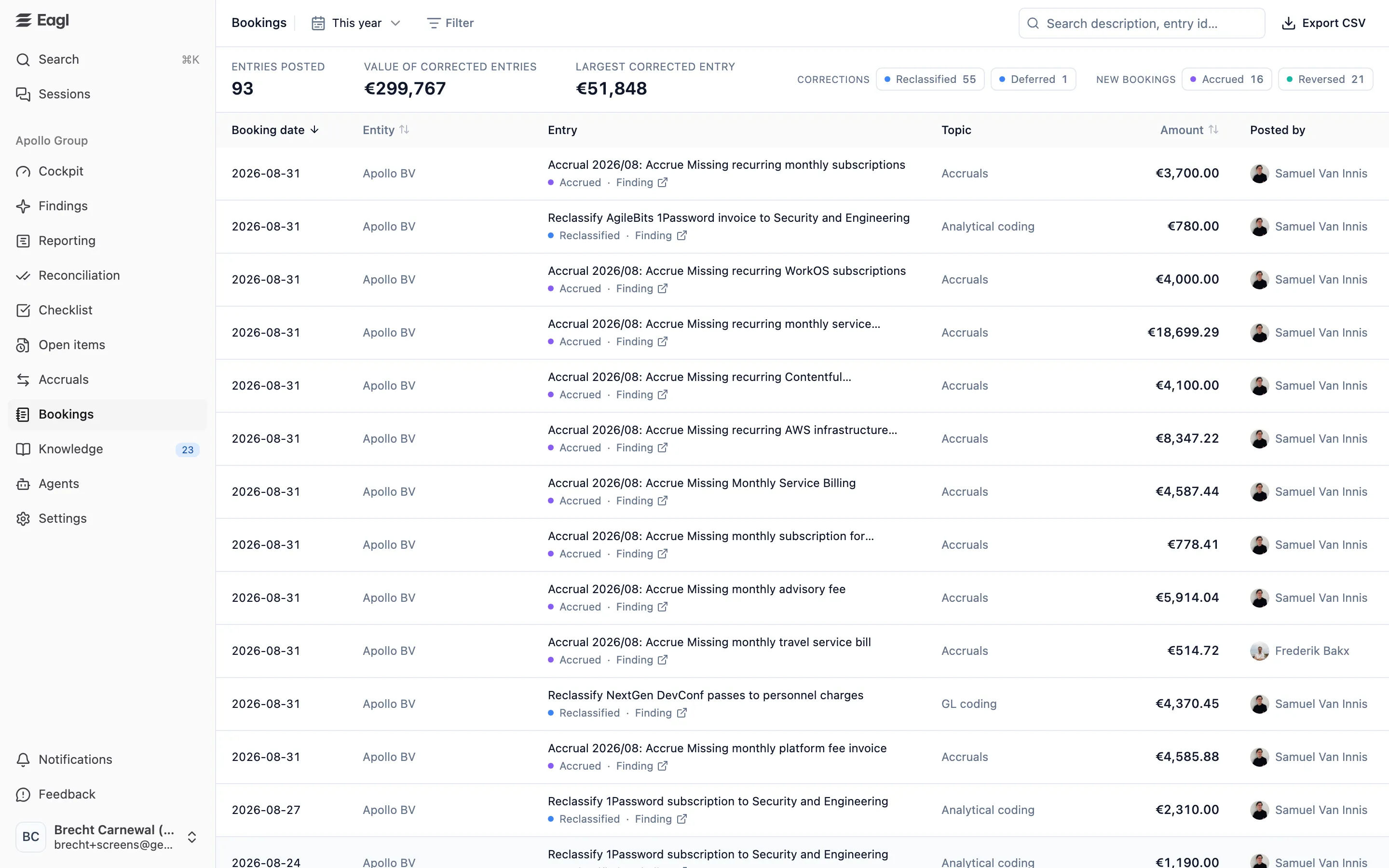Click the Eagl logo icon
This screenshot has width=1389, height=868.
click(24, 21)
